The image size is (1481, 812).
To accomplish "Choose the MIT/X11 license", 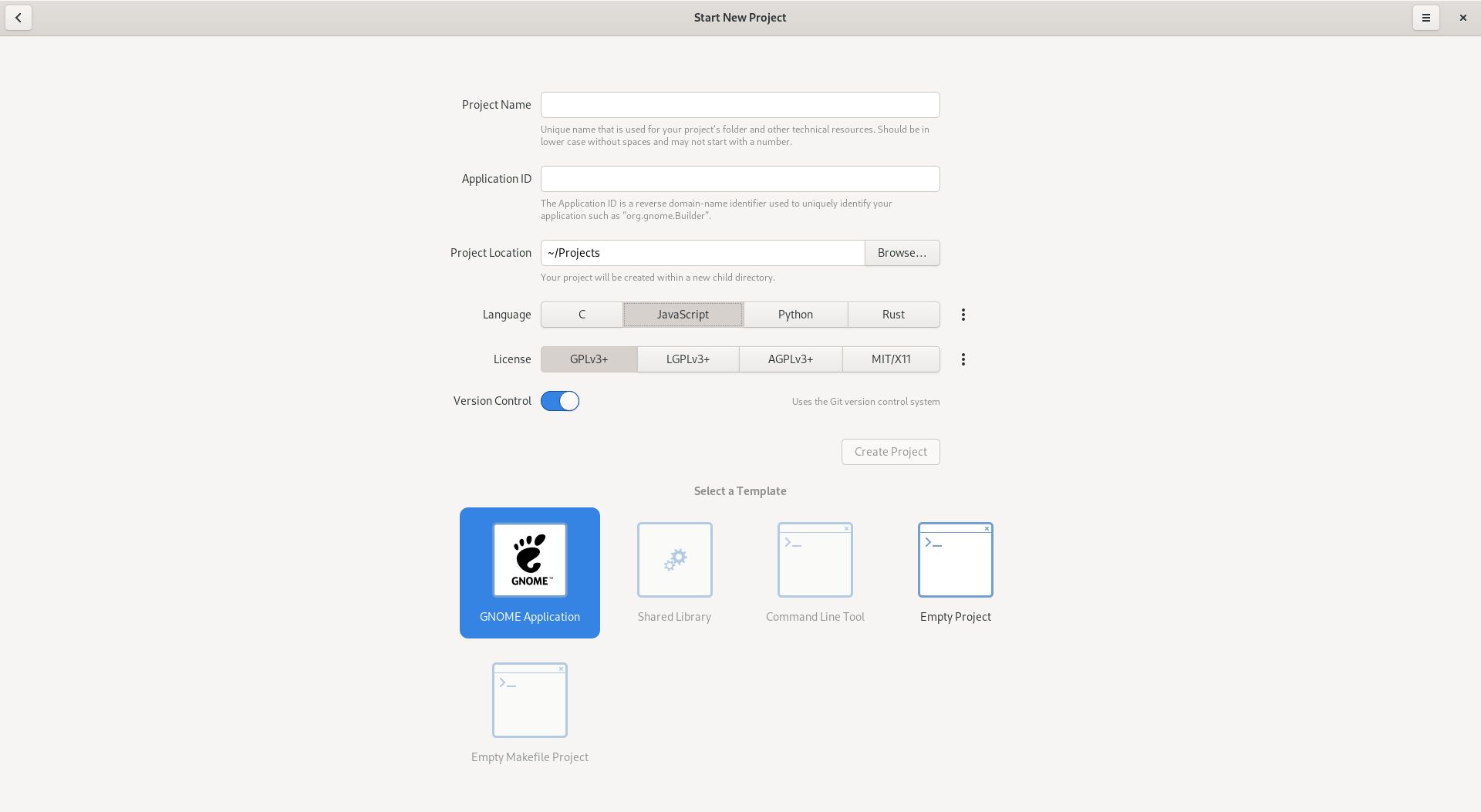I will 890,359.
